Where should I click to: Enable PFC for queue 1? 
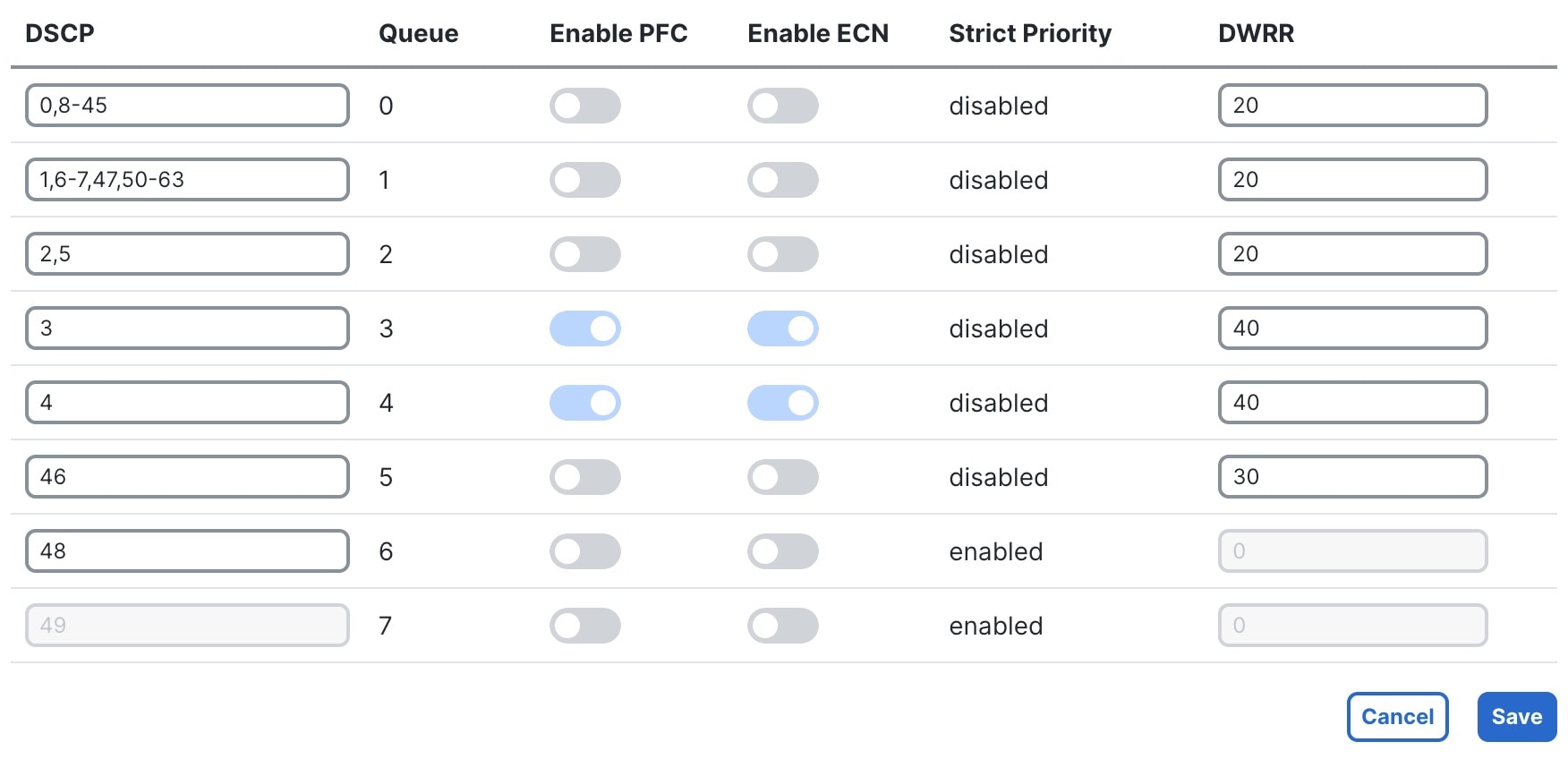[585, 179]
